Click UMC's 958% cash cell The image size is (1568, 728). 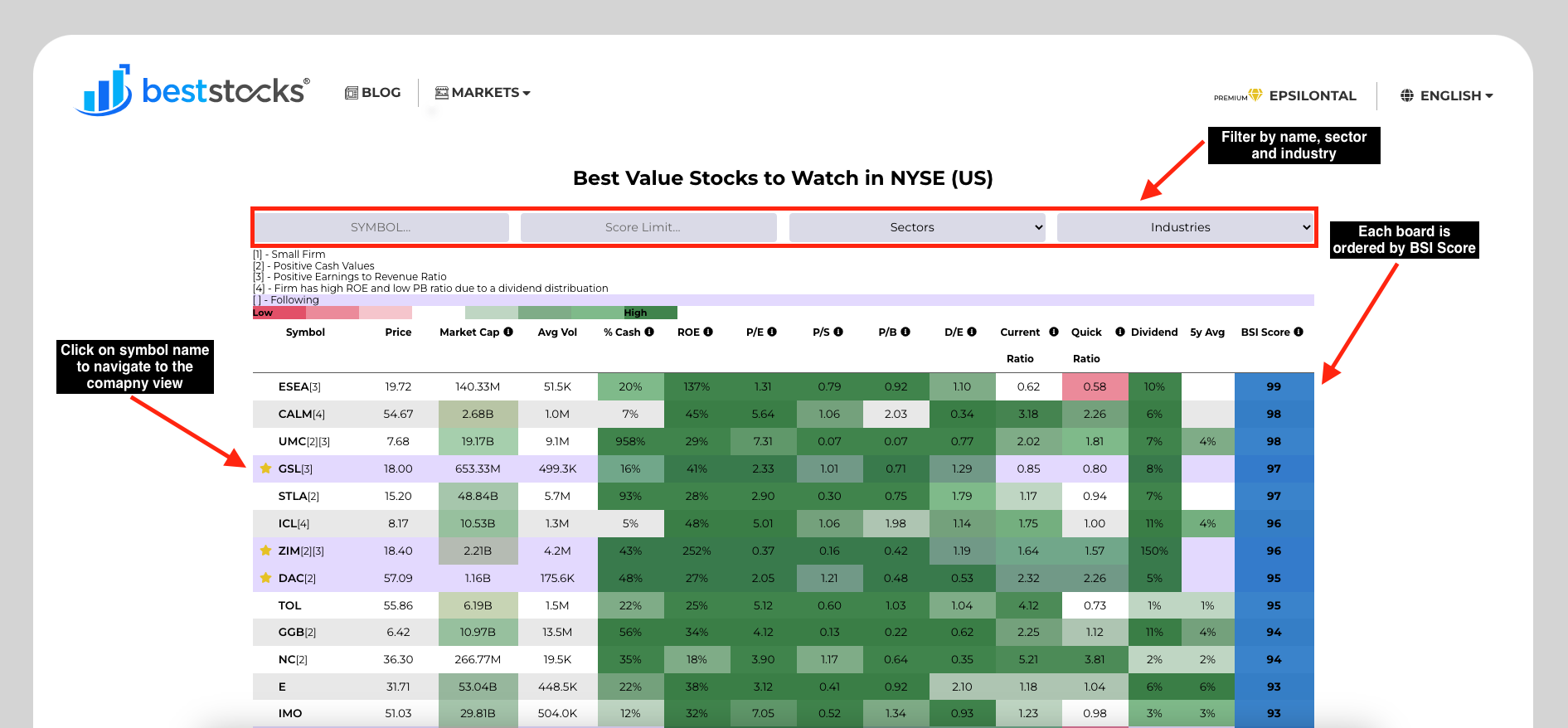point(631,441)
